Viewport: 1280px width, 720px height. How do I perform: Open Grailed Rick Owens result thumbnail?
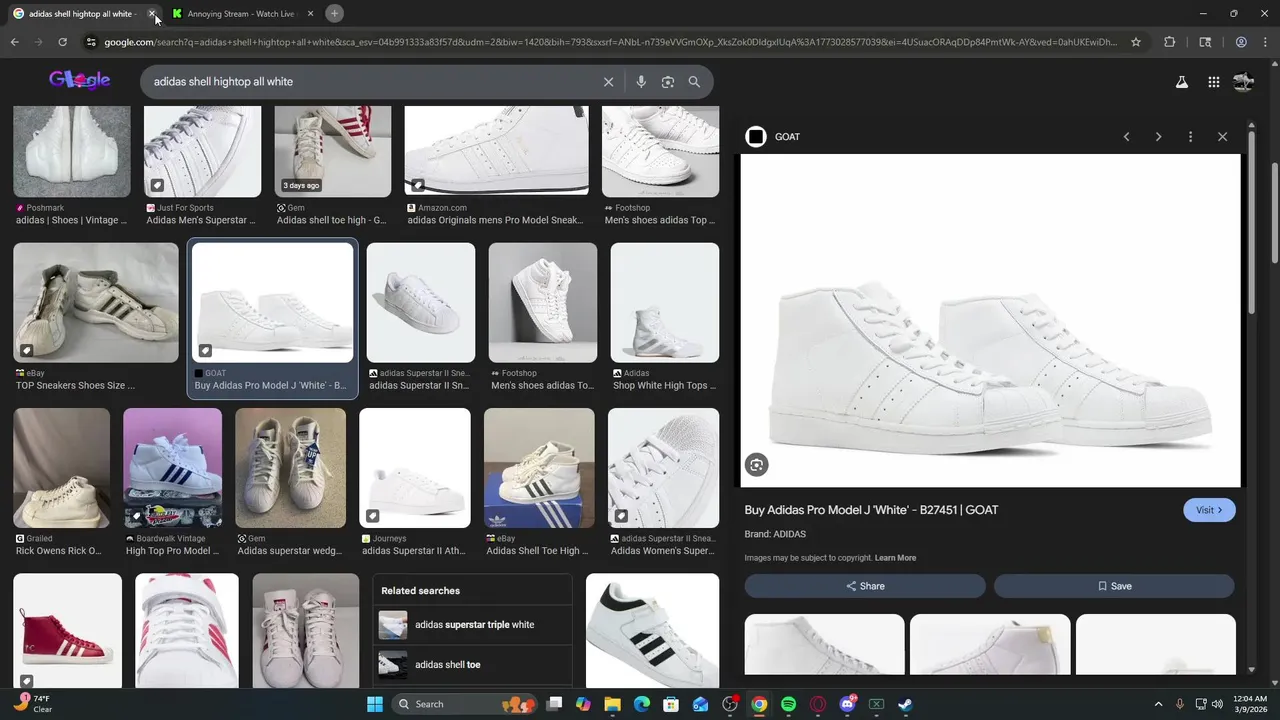[x=62, y=468]
